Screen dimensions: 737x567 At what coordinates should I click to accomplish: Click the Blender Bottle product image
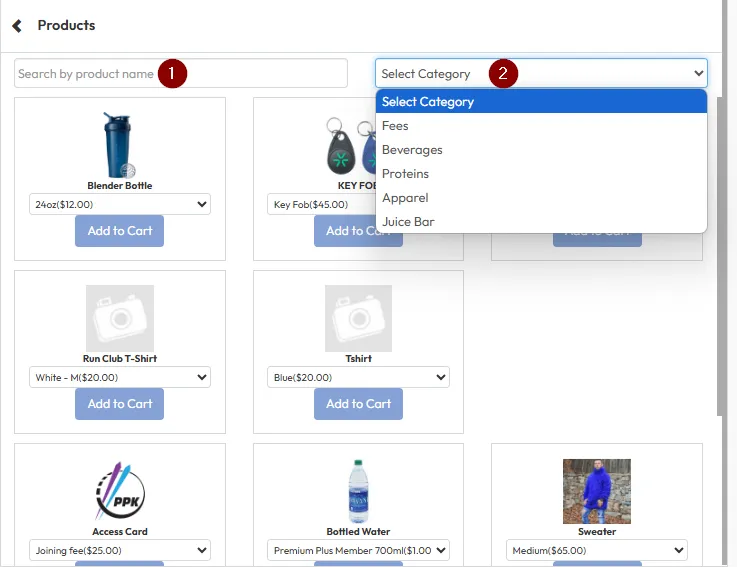tap(119, 145)
